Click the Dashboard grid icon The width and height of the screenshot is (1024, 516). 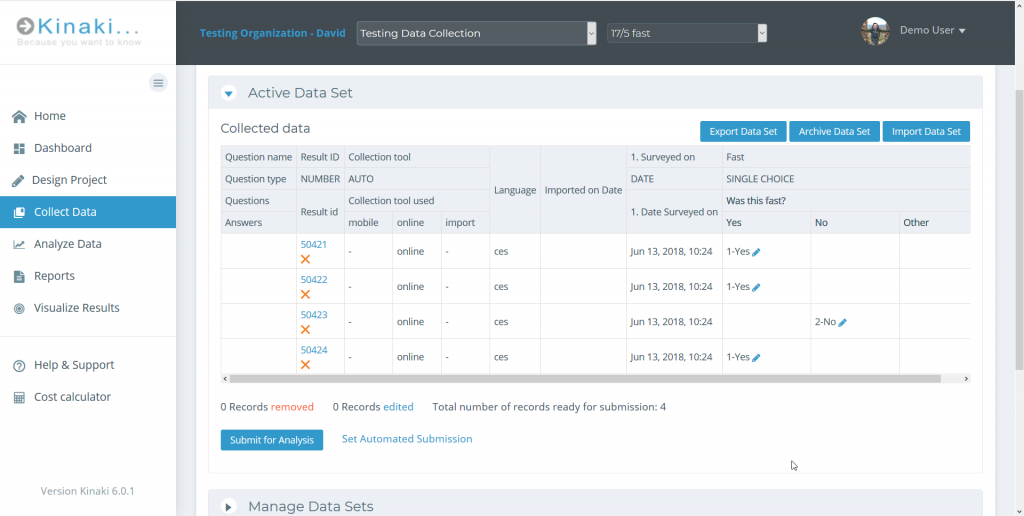[x=19, y=148]
